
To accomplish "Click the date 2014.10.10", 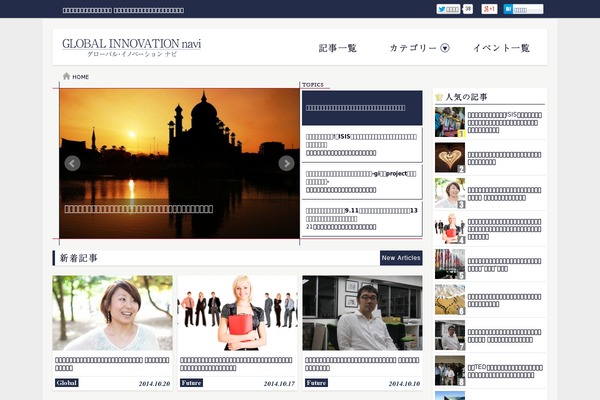I will coord(404,384).
